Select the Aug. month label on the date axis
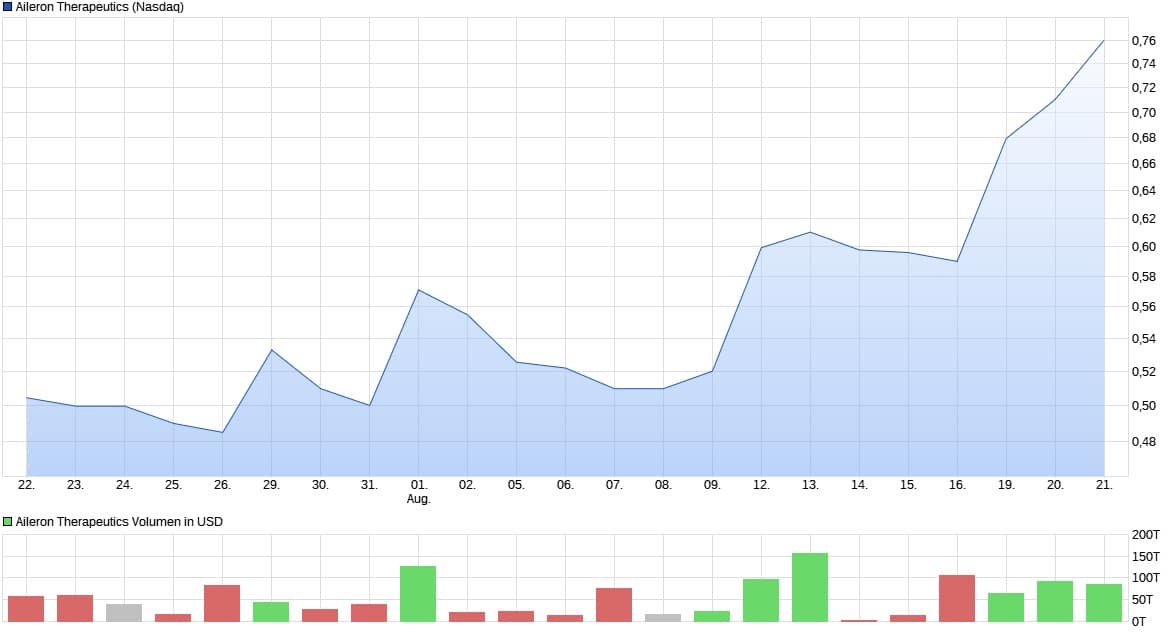1175x633 pixels. point(418,499)
